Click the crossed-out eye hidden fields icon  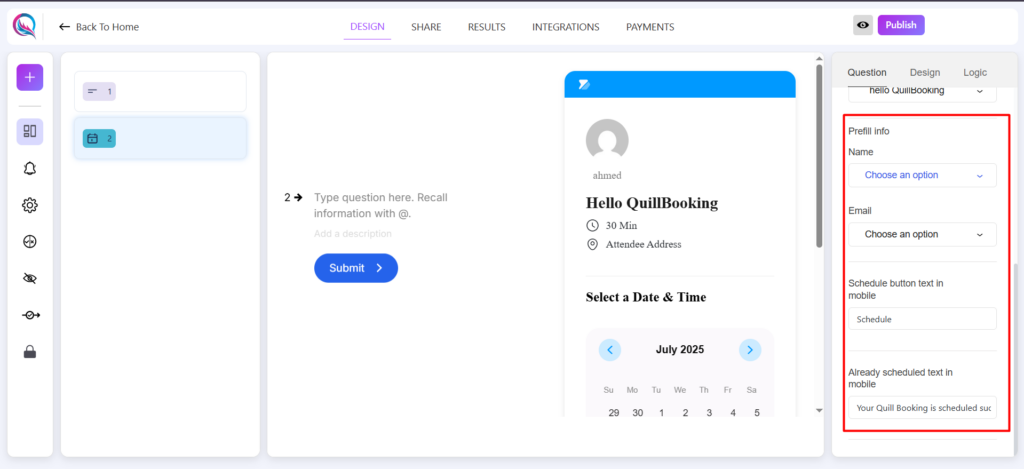tap(29, 278)
